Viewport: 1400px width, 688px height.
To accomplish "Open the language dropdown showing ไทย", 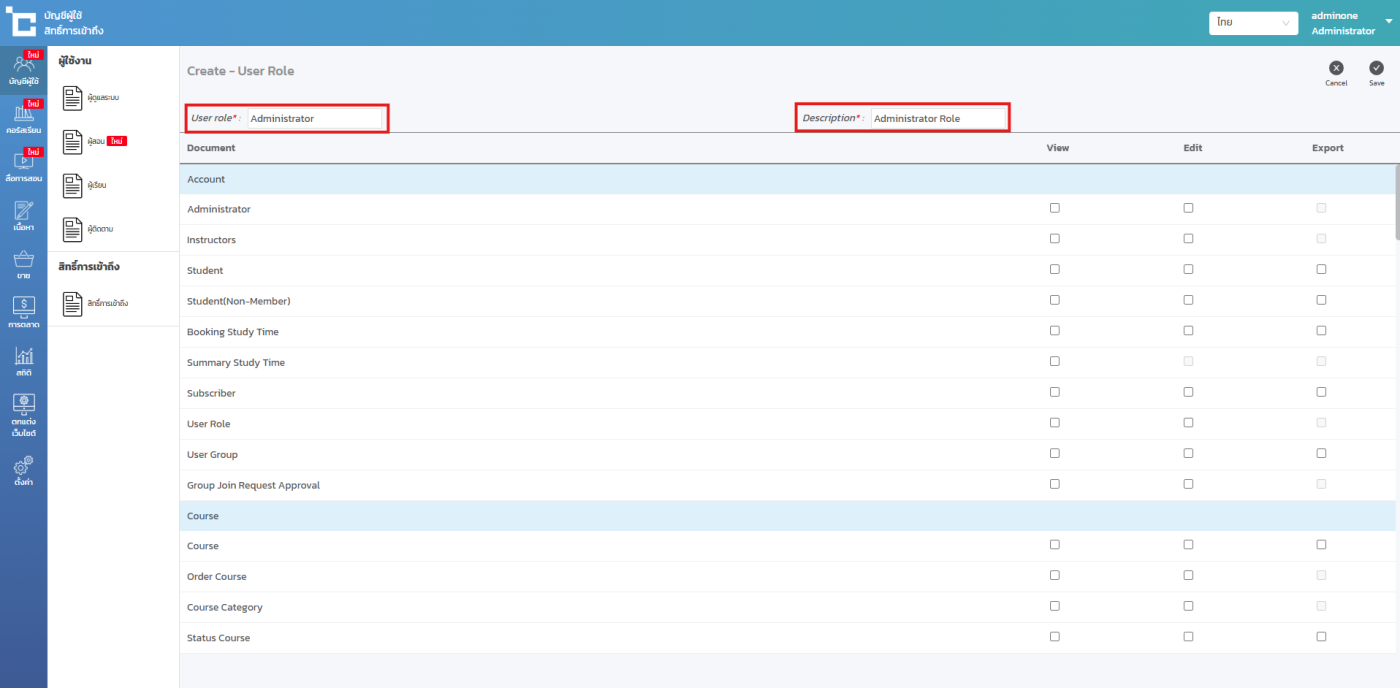I will (x=1253, y=23).
